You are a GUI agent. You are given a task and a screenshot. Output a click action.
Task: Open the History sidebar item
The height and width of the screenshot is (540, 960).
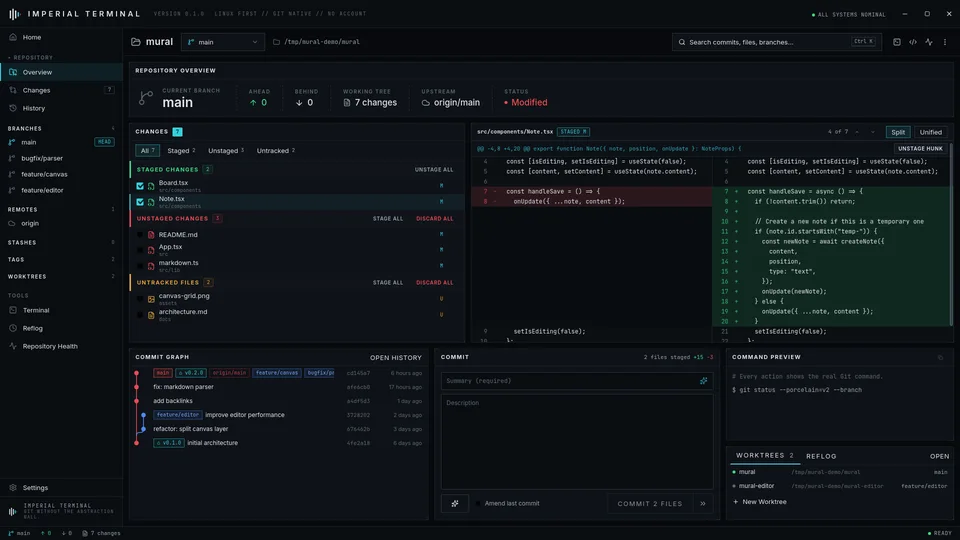[x=61, y=108]
